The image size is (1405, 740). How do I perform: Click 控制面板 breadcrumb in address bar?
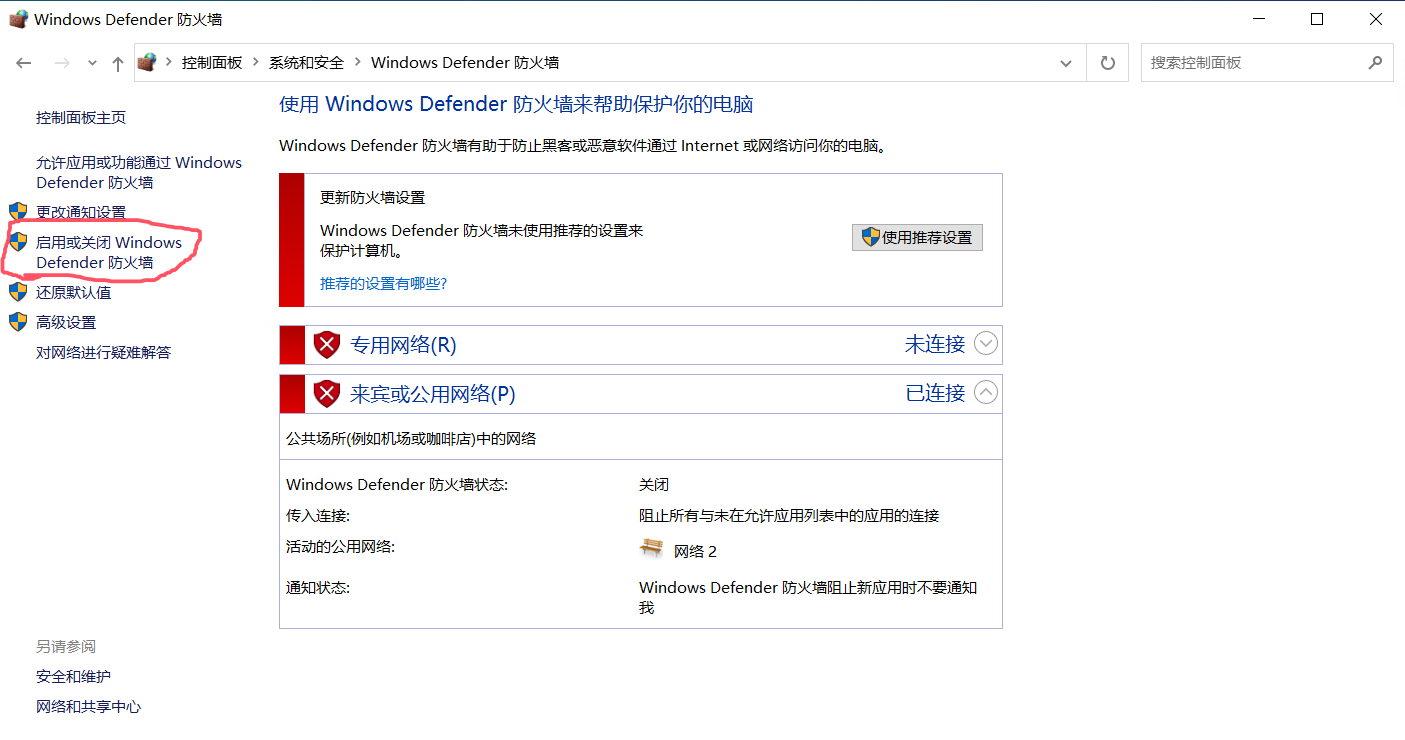point(212,62)
